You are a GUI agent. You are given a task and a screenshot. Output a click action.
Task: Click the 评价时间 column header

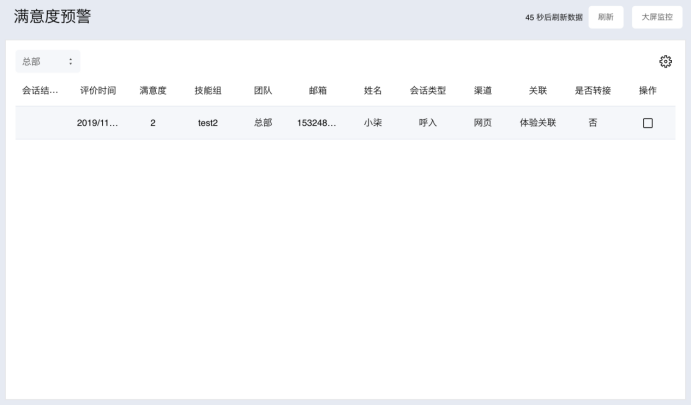click(98, 91)
